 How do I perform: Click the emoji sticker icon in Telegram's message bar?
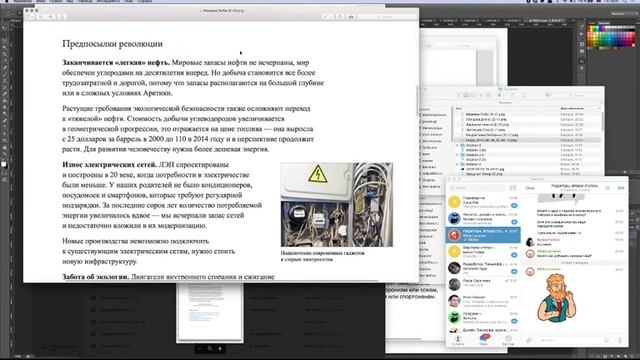click(607, 340)
